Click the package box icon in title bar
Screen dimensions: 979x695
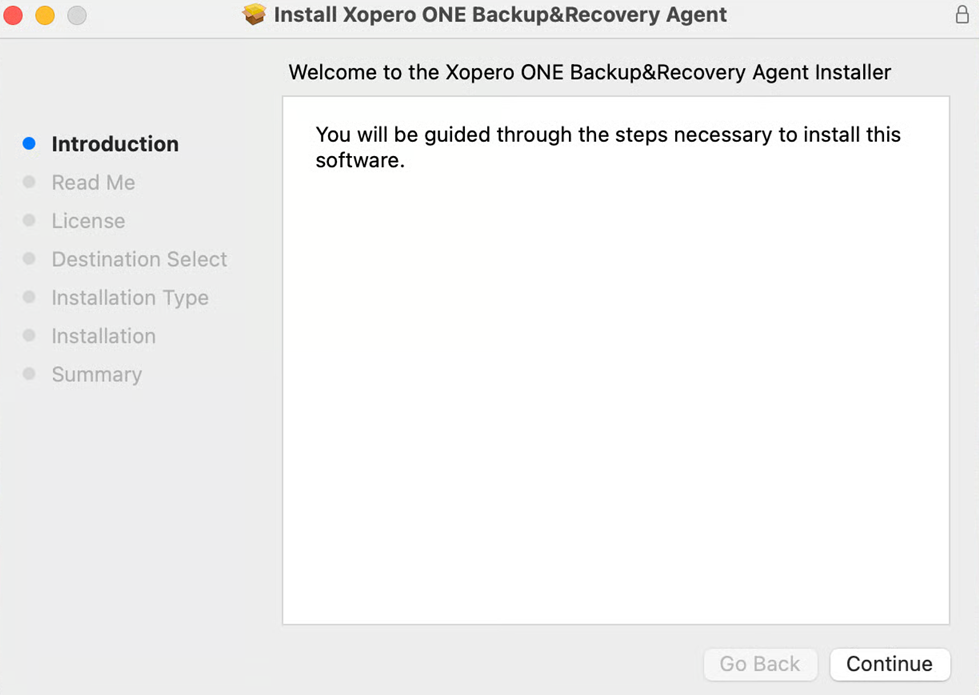click(255, 15)
